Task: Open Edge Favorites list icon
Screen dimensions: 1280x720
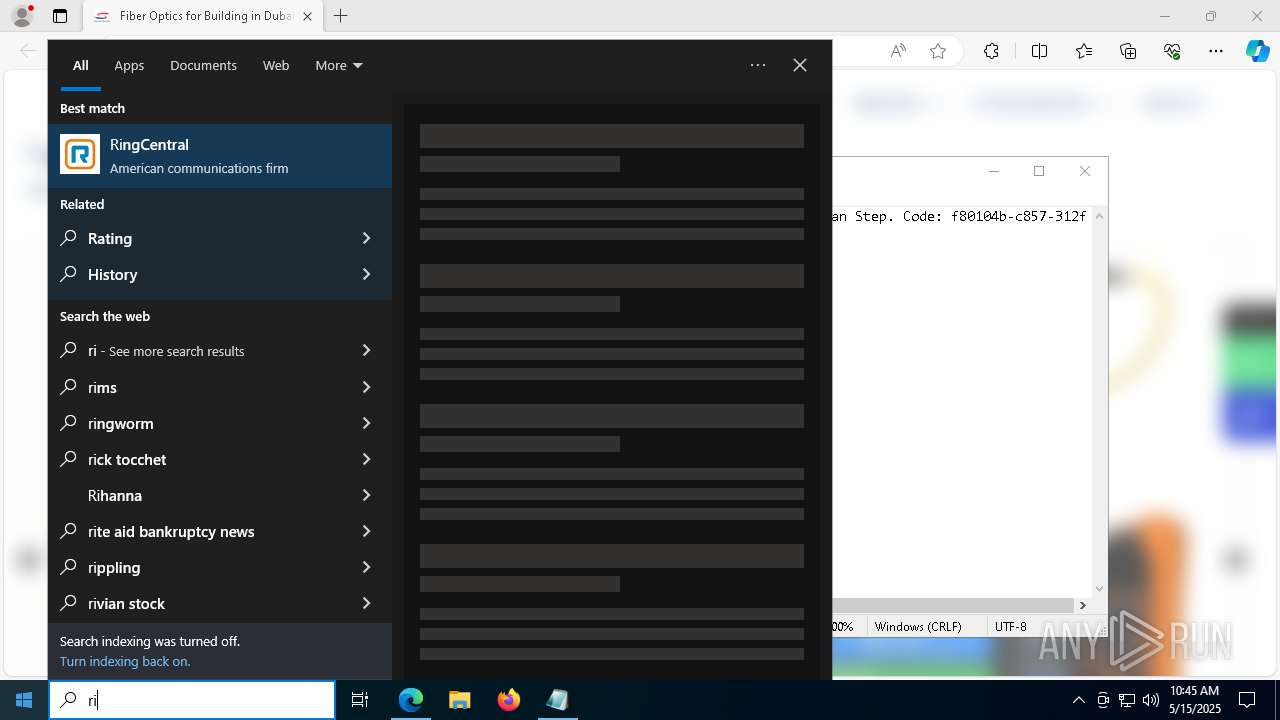Action: click(1084, 51)
